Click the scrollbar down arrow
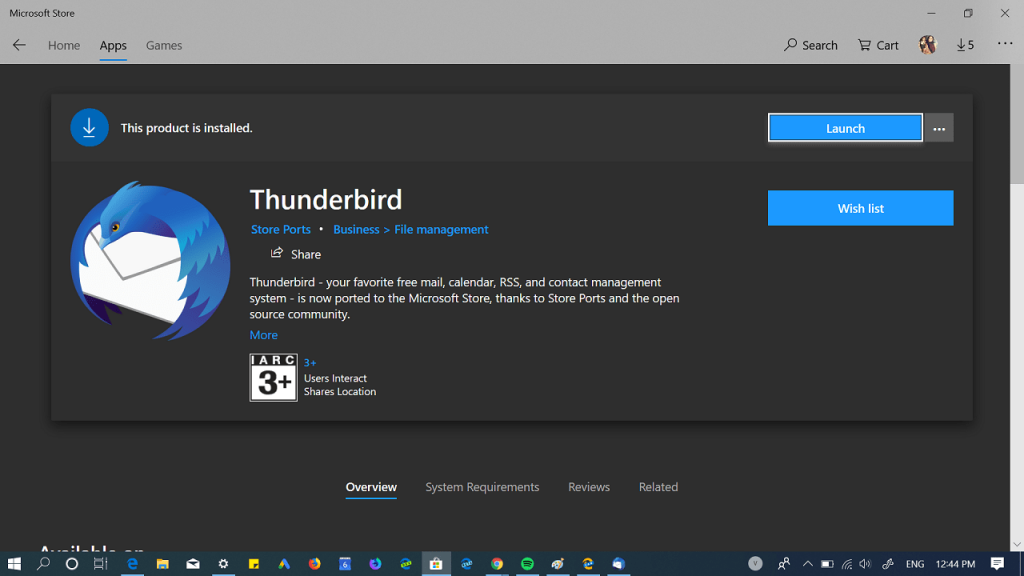This screenshot has height=576, width=1024. [x=1017, y=544]
